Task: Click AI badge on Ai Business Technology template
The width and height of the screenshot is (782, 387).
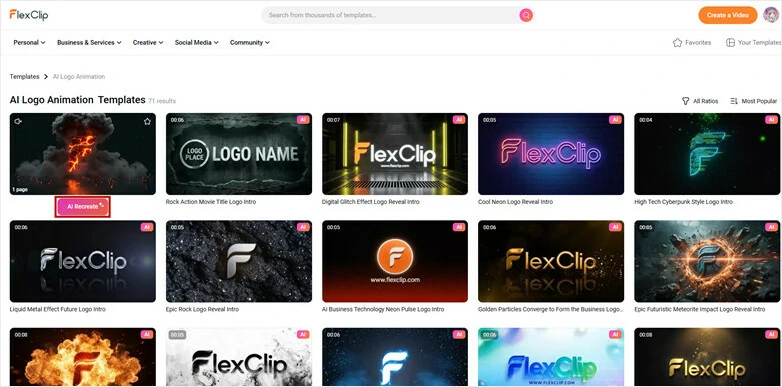Action: 459,227
